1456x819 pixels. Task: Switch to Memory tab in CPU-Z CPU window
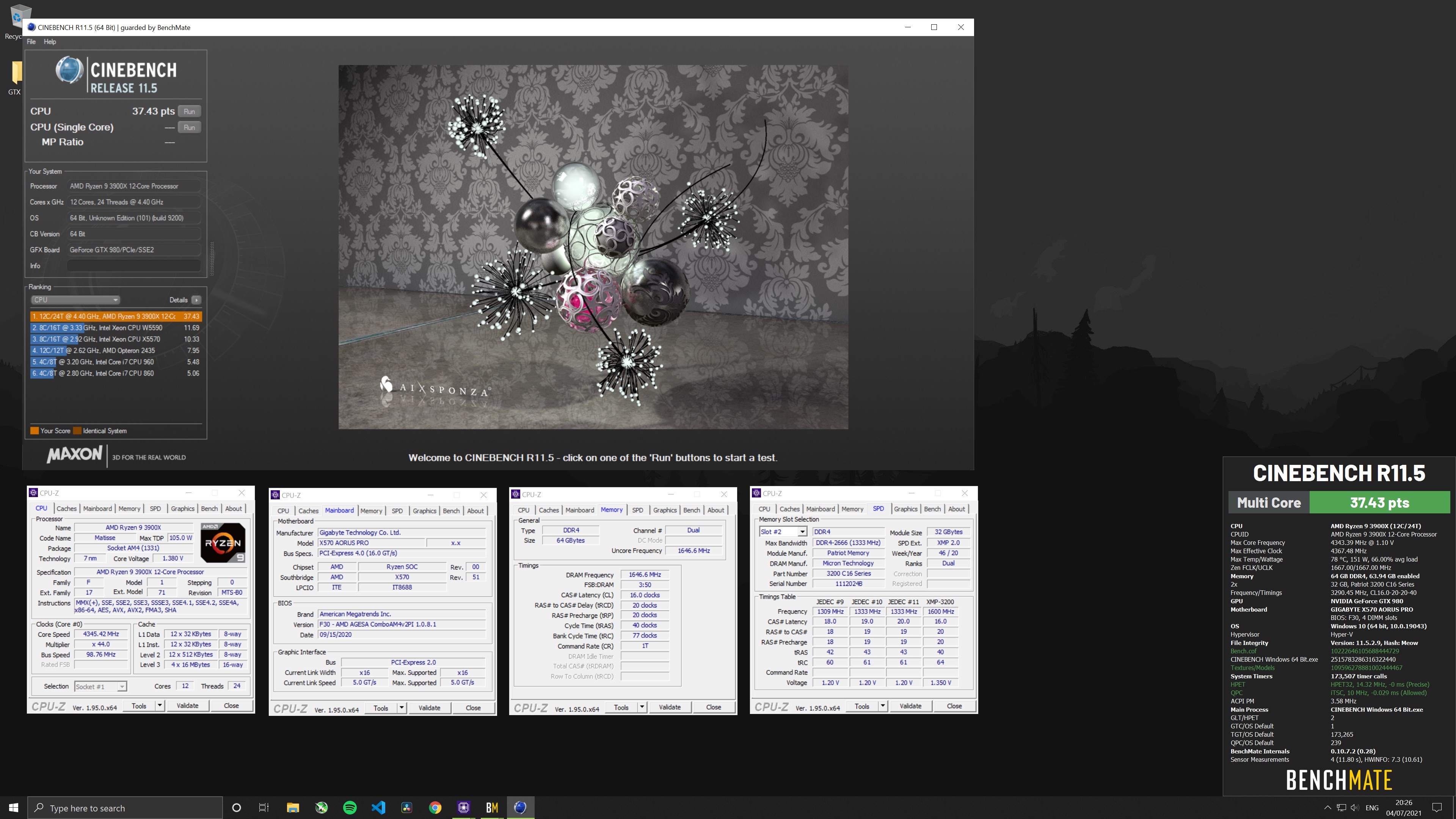(129, 509)
